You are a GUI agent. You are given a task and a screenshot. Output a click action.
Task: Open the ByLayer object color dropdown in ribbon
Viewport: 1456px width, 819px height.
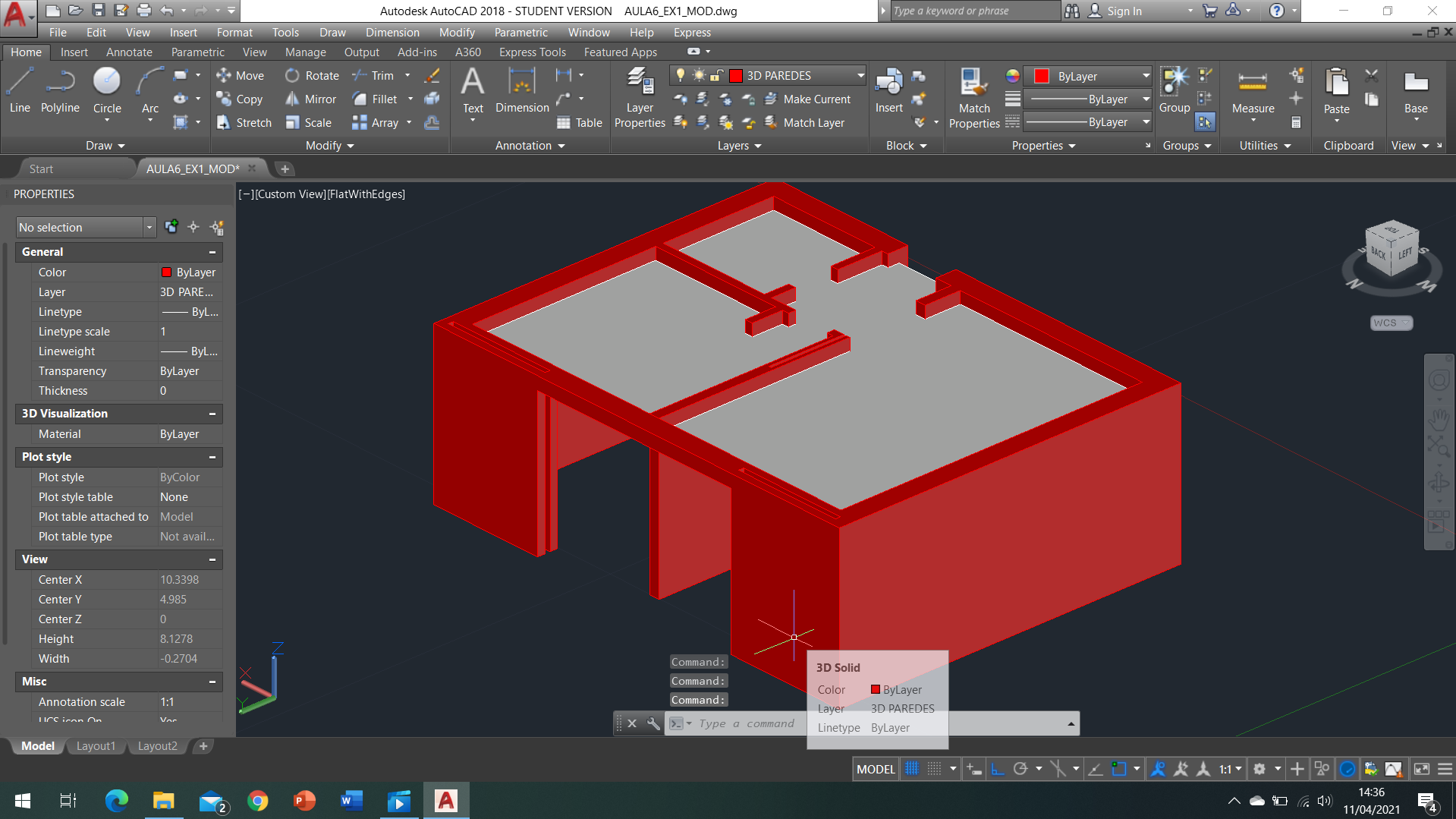click(1146, 76)
